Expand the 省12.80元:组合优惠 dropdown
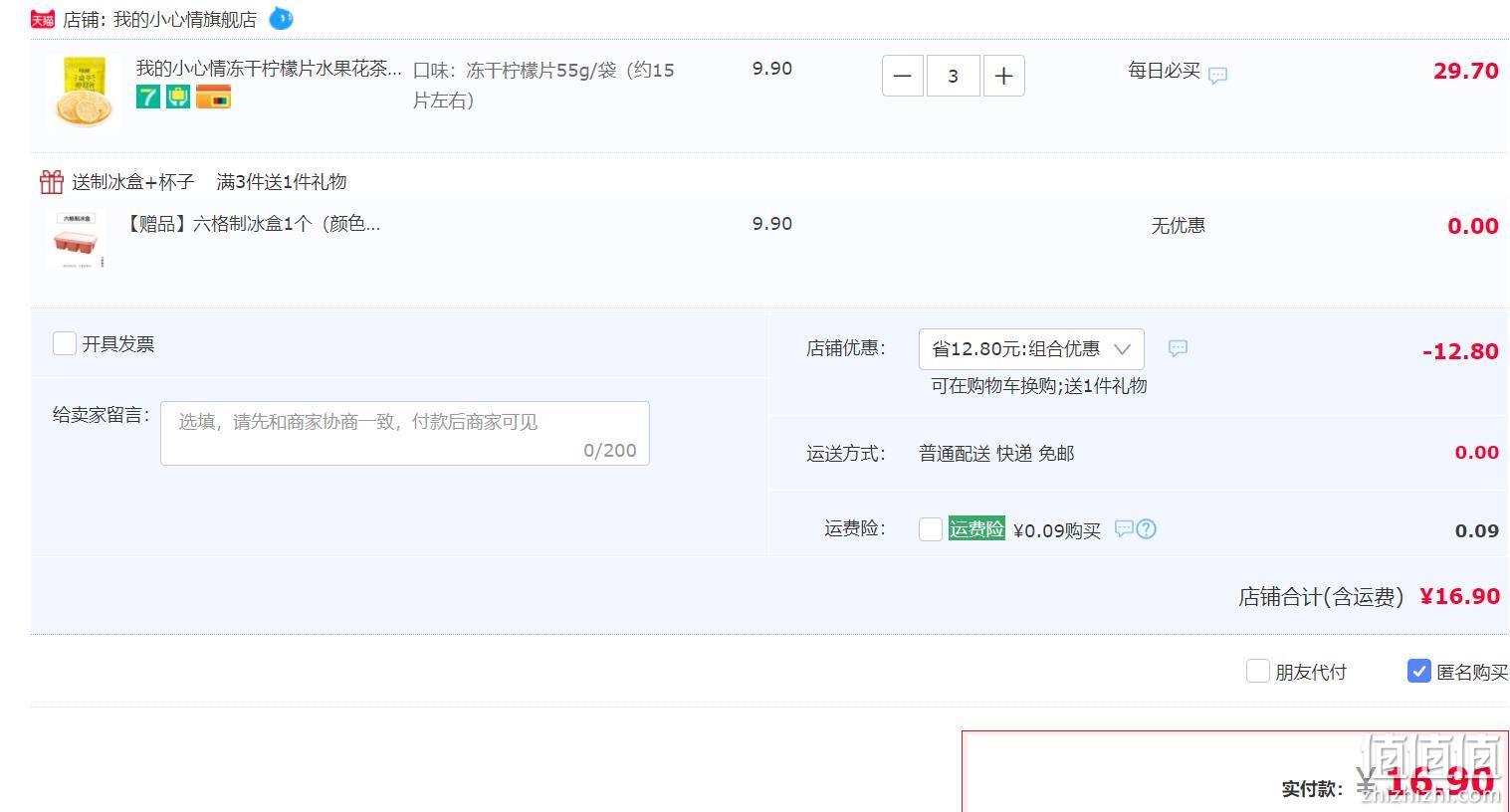1510x812 pixels. [x=1031, y=349]
